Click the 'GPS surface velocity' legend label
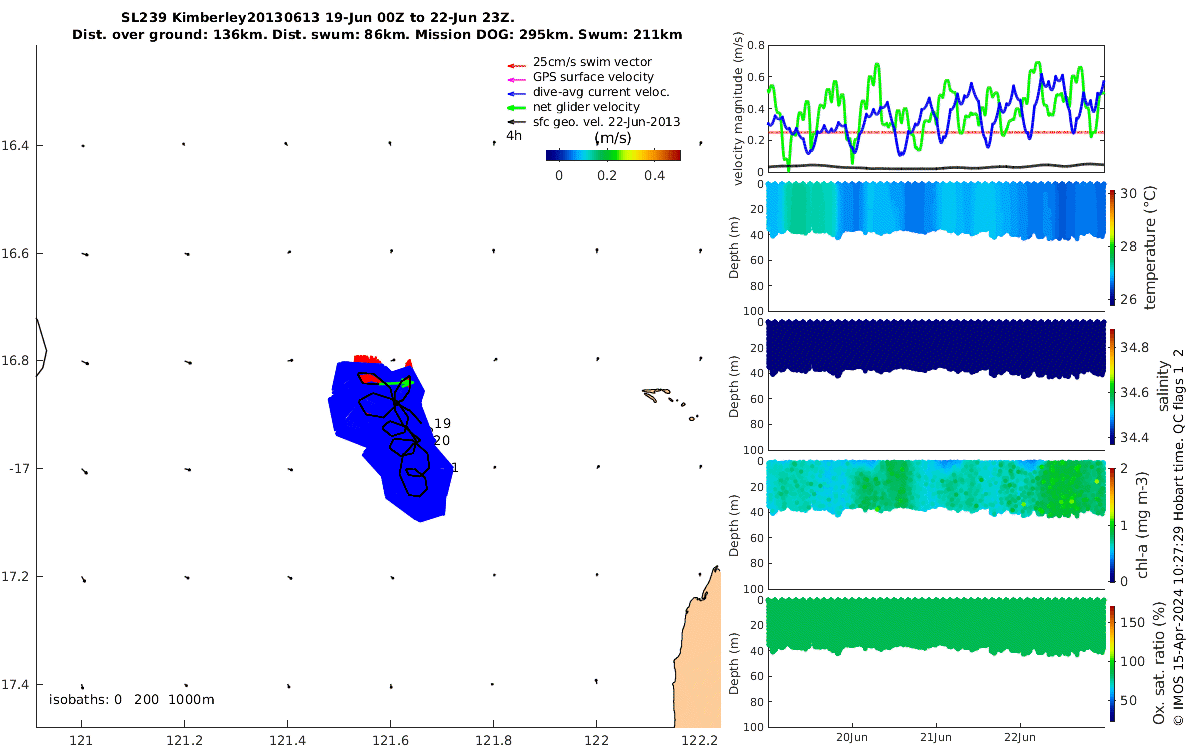This screenshot has height=750, width=1200. coord(593,77)
